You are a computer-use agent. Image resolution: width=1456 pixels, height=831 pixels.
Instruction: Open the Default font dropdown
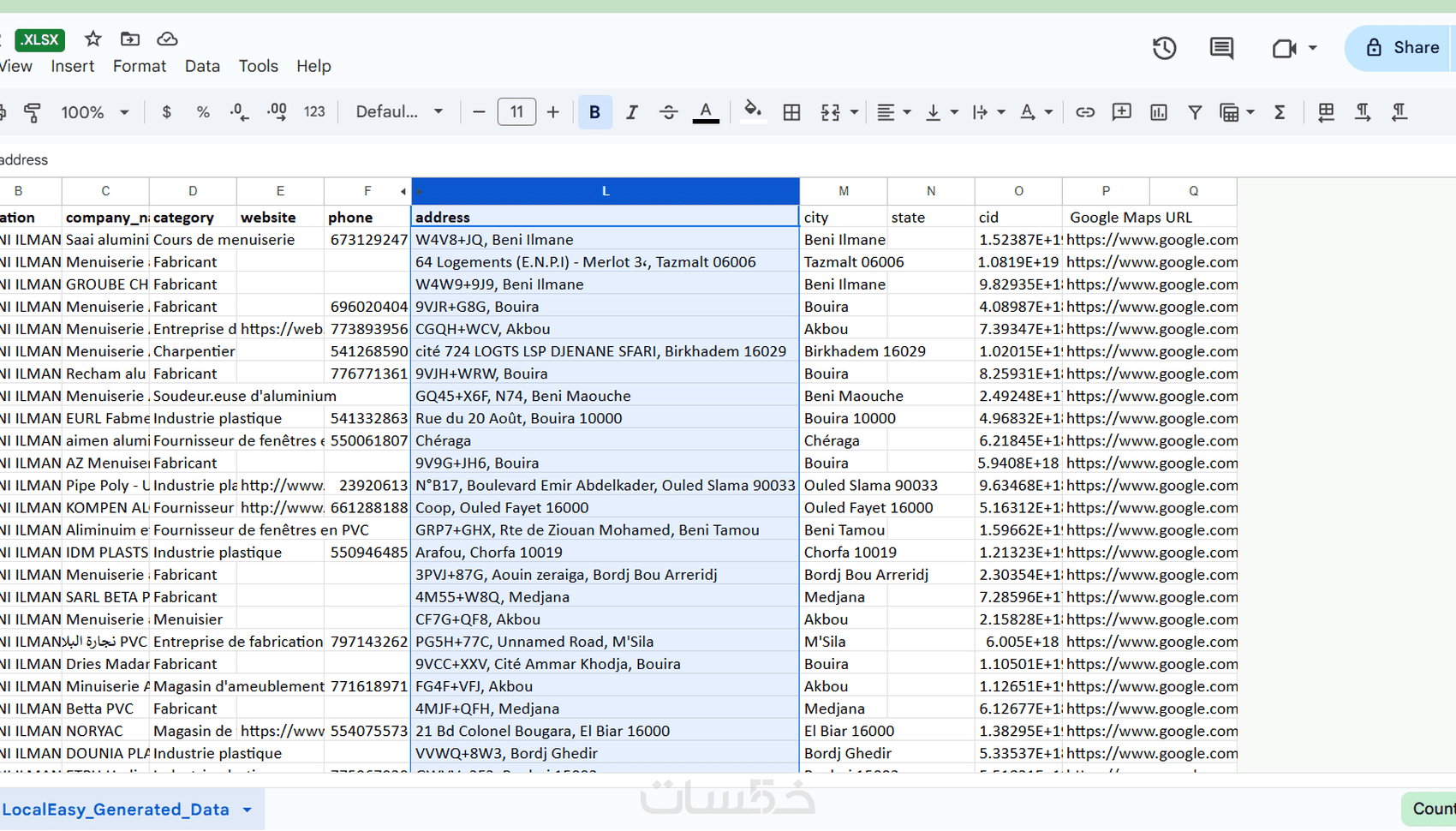399,112
